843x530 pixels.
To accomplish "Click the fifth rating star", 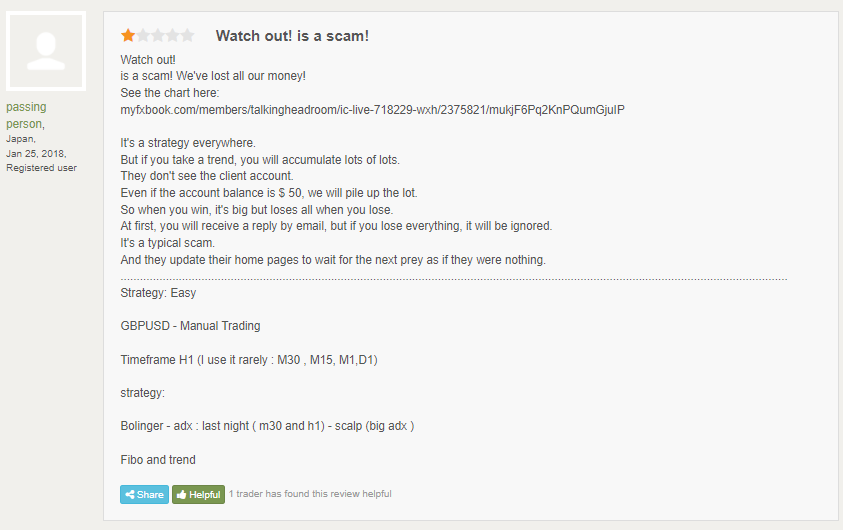I will 187,36.
